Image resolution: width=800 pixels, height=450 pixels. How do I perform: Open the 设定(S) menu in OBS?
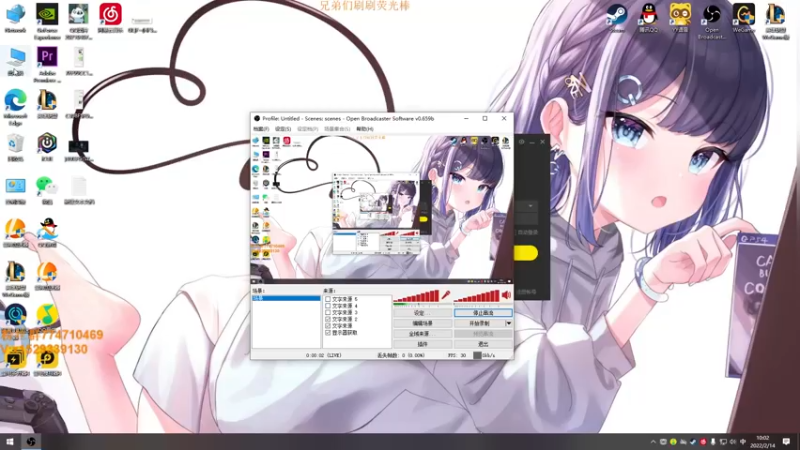coord(283,129)
